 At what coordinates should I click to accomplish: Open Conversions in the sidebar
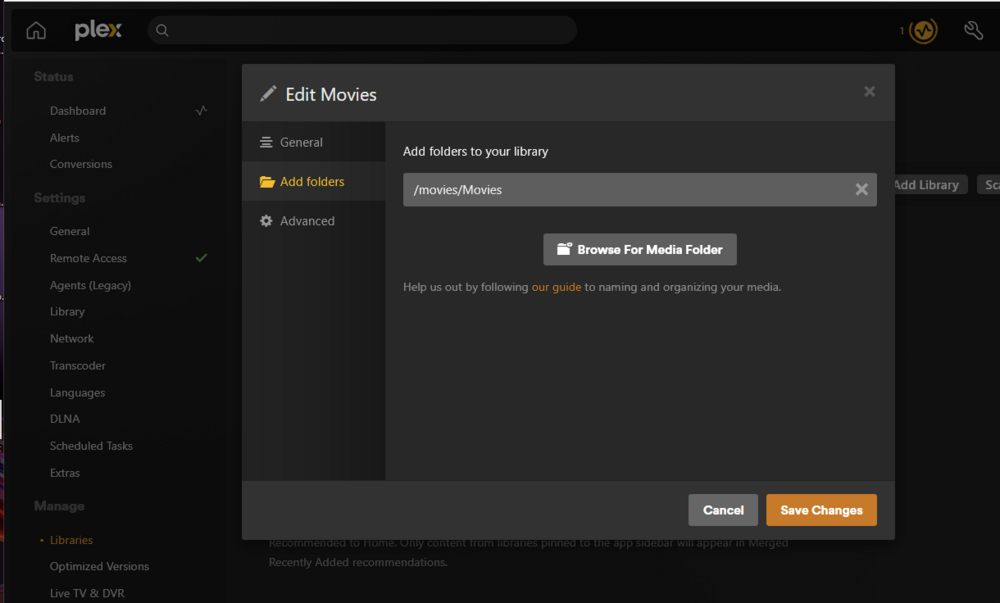[81, 164]
